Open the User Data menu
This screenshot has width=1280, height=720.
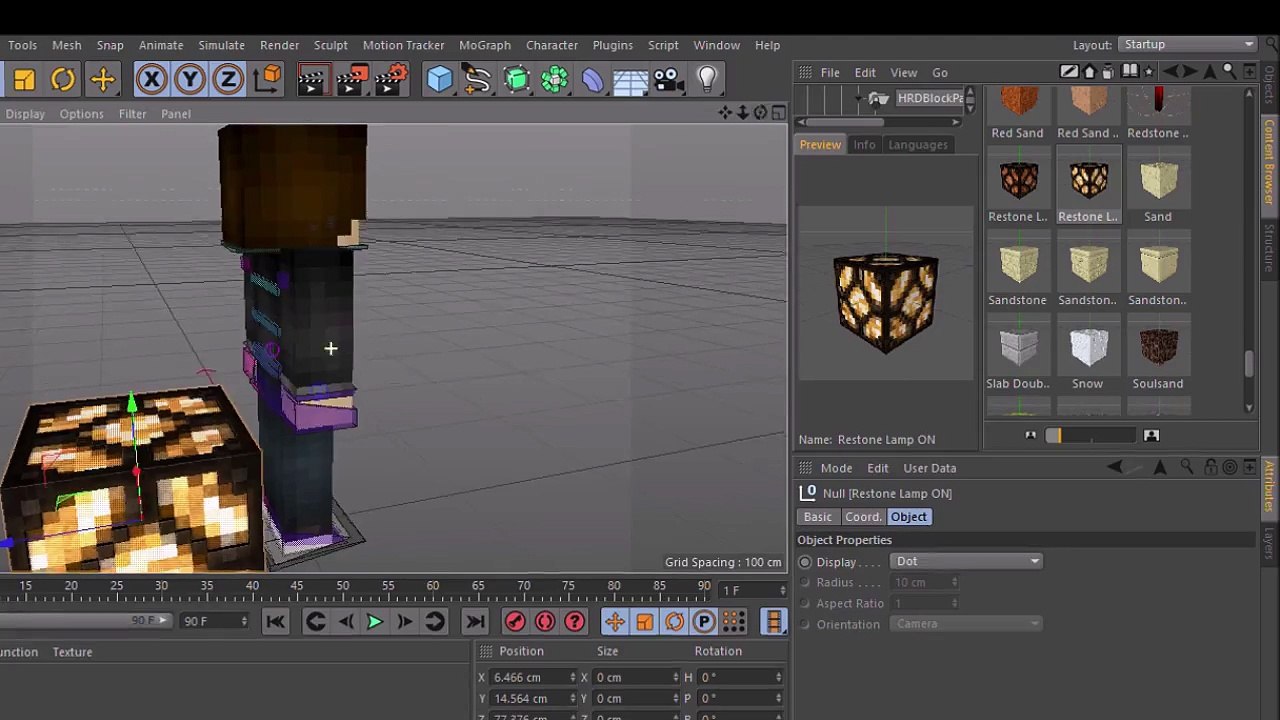coord(930,468)
